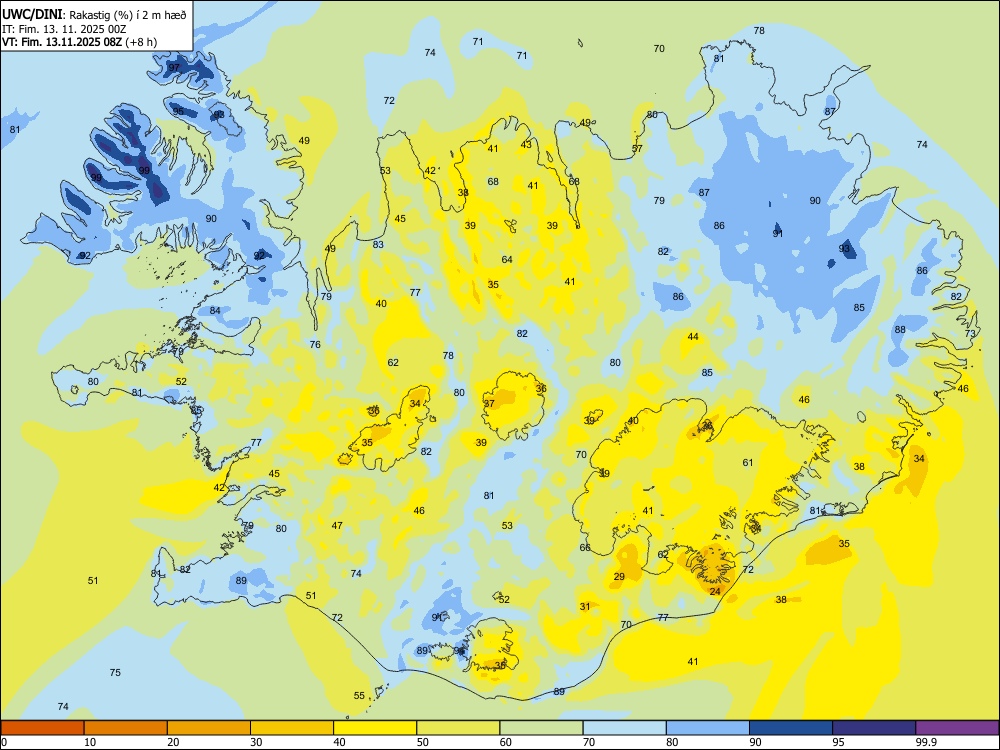Screen dimensions: 1000x750
Task: Click the 99.9 legend tick label
Action: pos(925,742)
